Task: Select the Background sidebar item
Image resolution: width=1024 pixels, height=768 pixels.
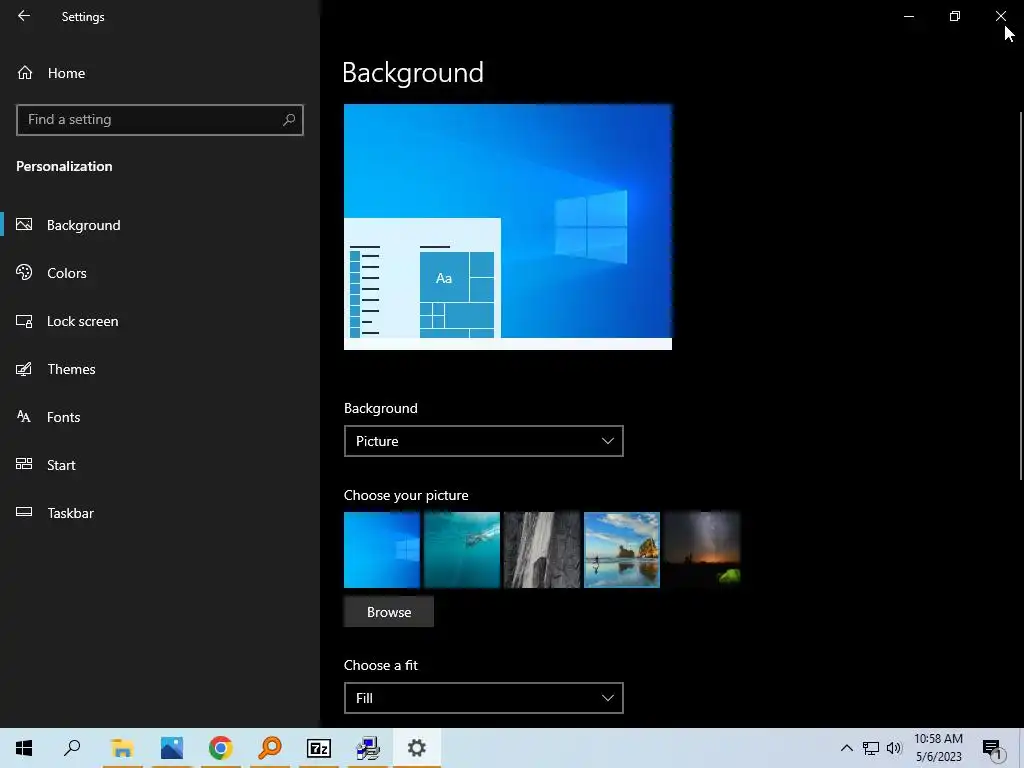Action: coord(160,225)
